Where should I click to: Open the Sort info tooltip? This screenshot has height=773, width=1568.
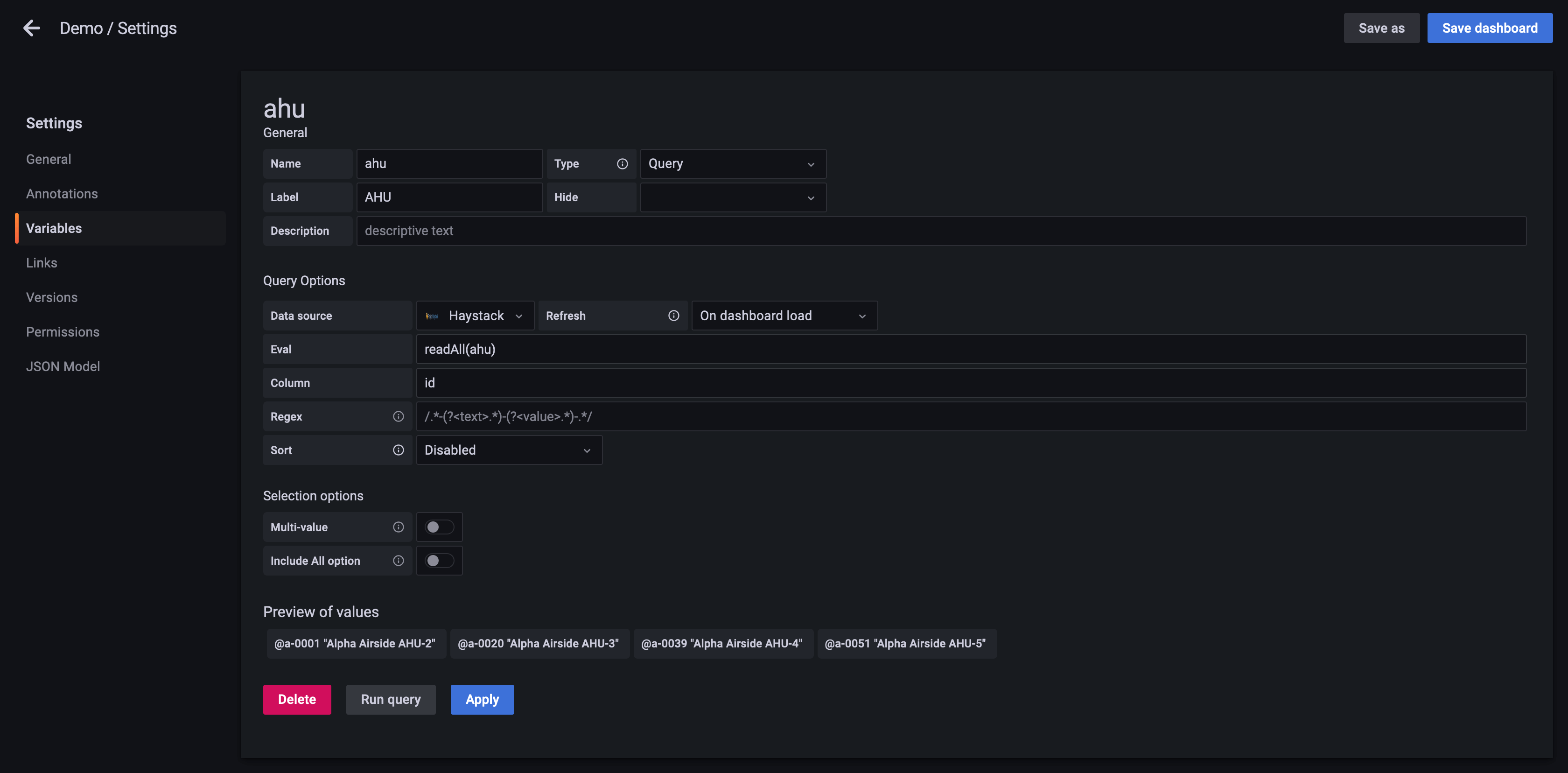399,450
